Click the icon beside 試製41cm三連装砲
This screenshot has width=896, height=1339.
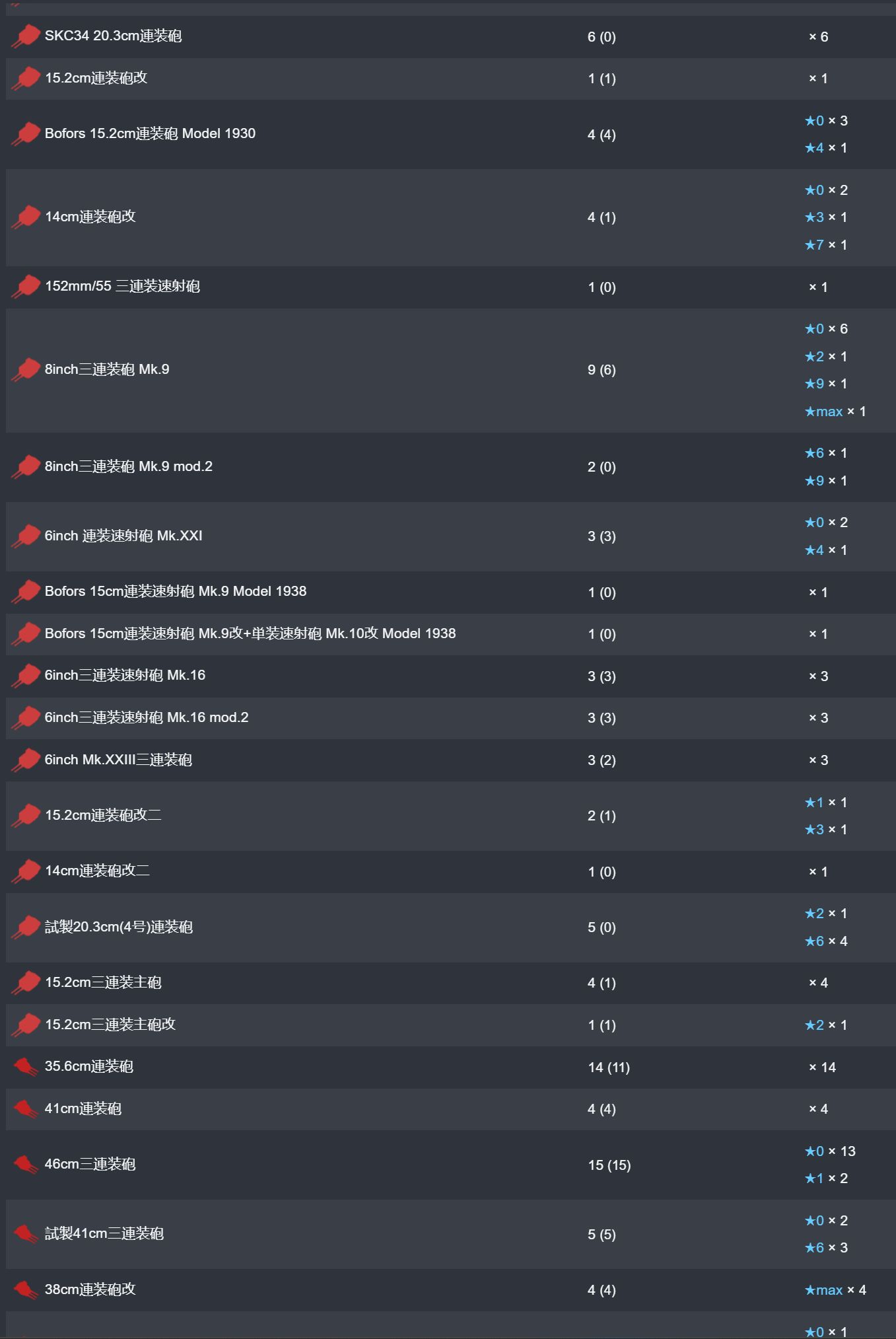click(x=26, y=1233)
